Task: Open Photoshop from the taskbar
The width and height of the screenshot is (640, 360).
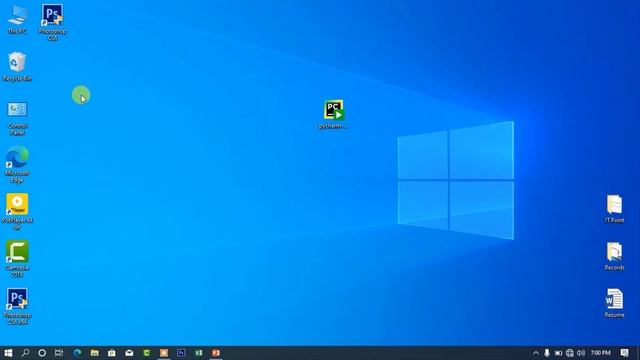Action: (181, 353)
